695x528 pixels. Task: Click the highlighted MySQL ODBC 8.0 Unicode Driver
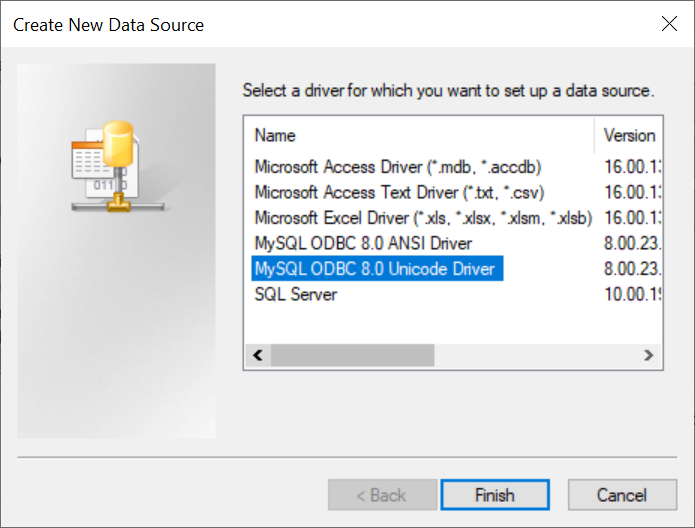pos(375,269)
